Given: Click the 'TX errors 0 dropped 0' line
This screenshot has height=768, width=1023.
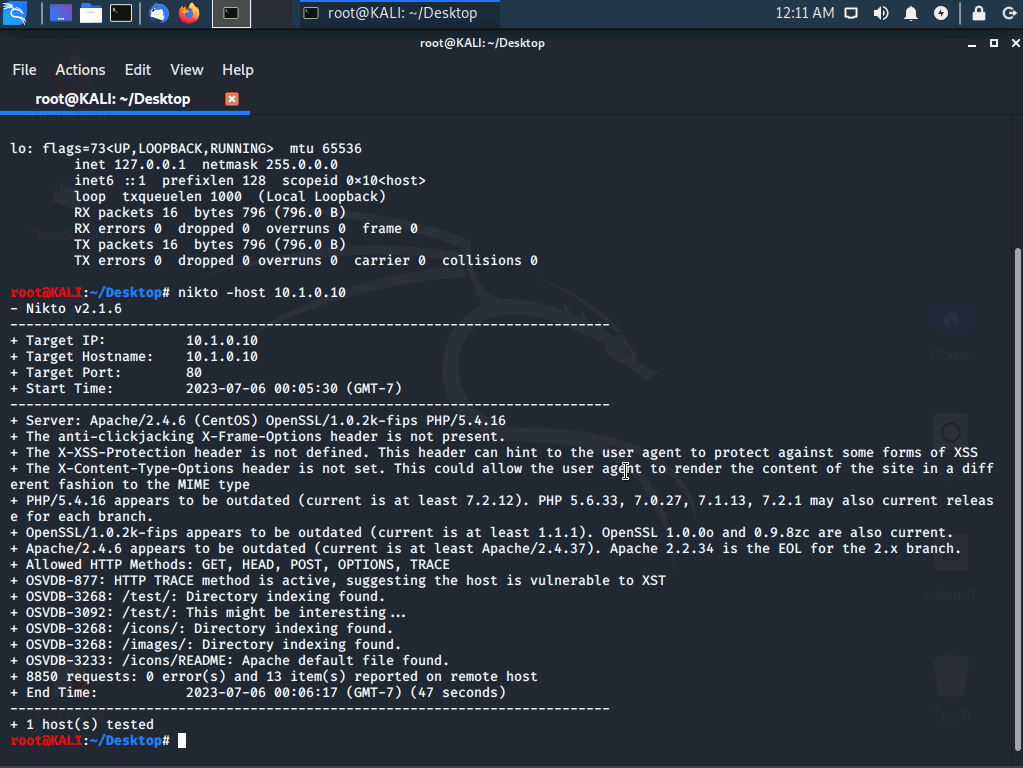Looking at the screenshot, I should [x=306, y=261].
